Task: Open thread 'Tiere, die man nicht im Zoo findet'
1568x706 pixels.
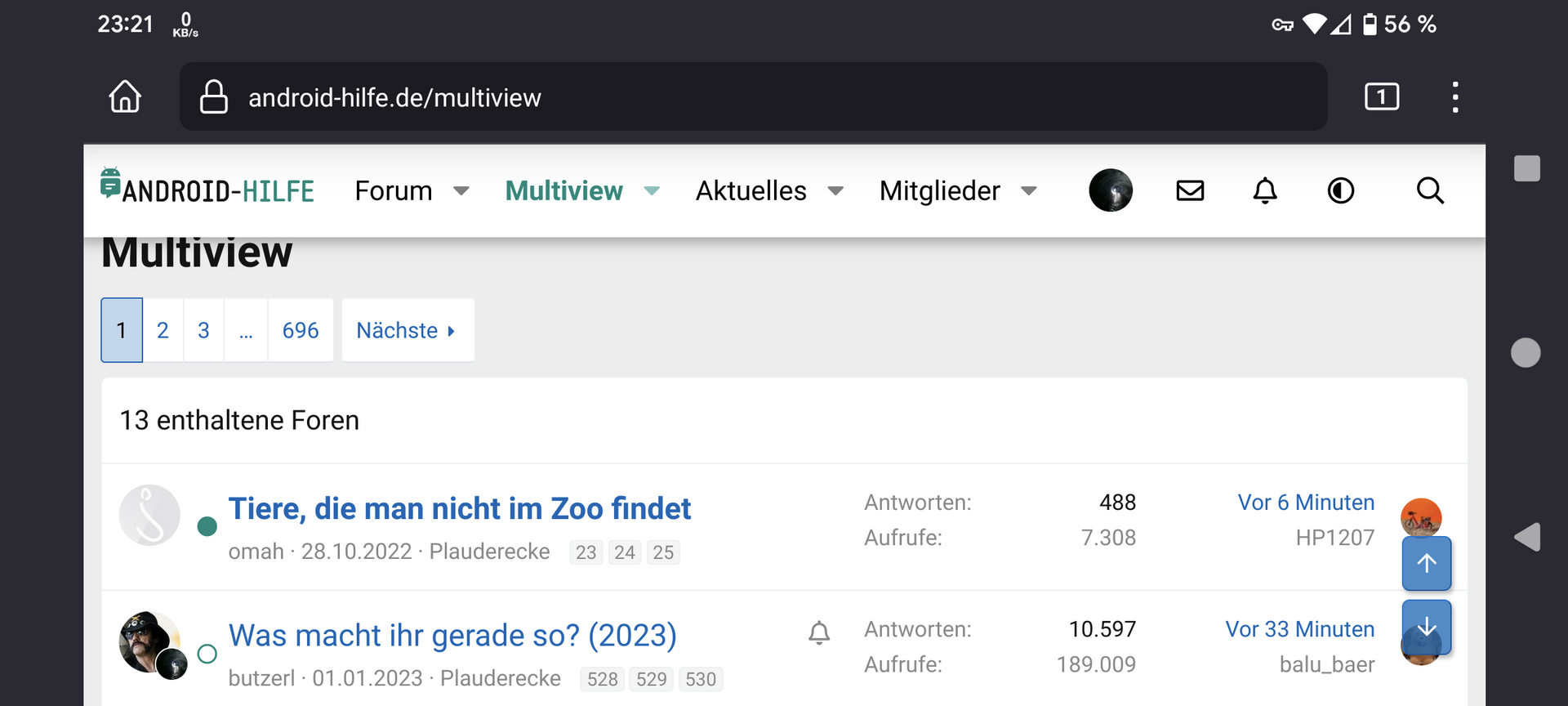Action: (x=459, y=508)
